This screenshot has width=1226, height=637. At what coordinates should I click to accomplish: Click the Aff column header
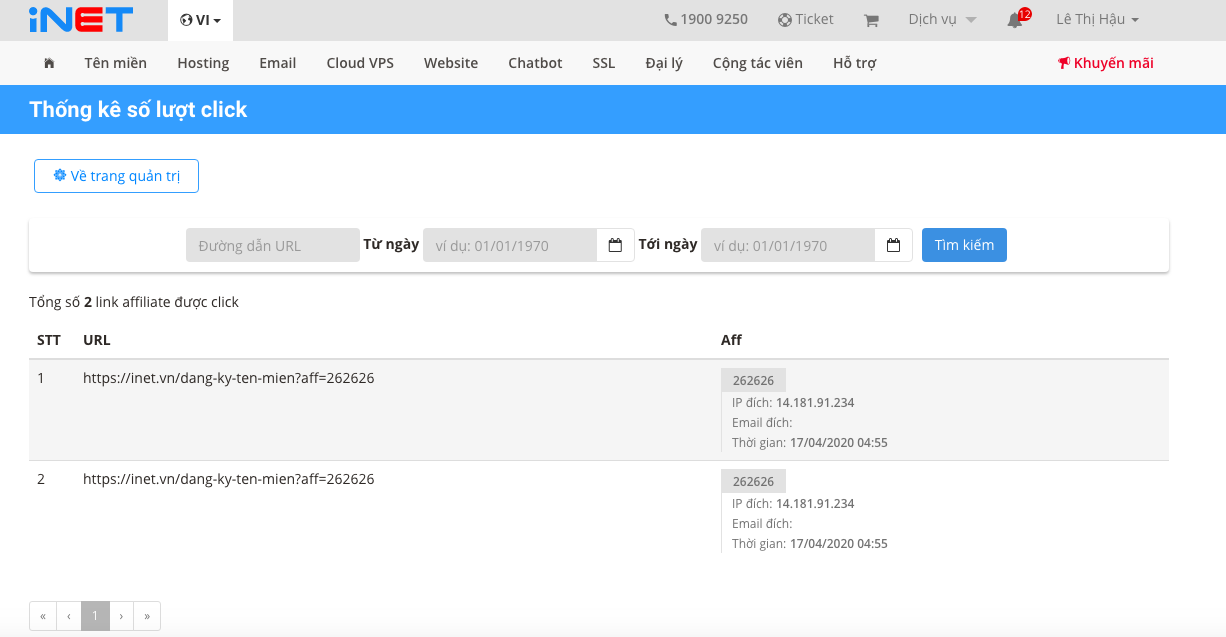point(732,340)
